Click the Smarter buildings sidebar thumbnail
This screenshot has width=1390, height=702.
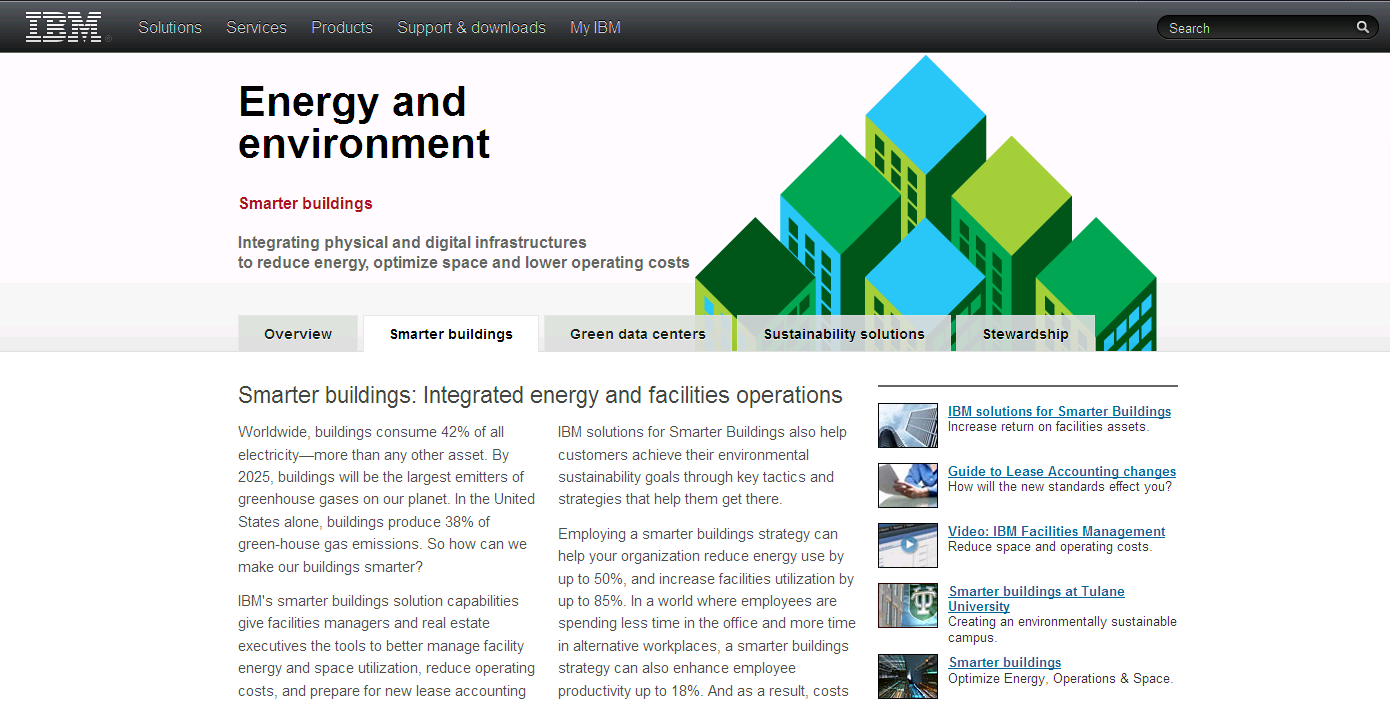908,676
